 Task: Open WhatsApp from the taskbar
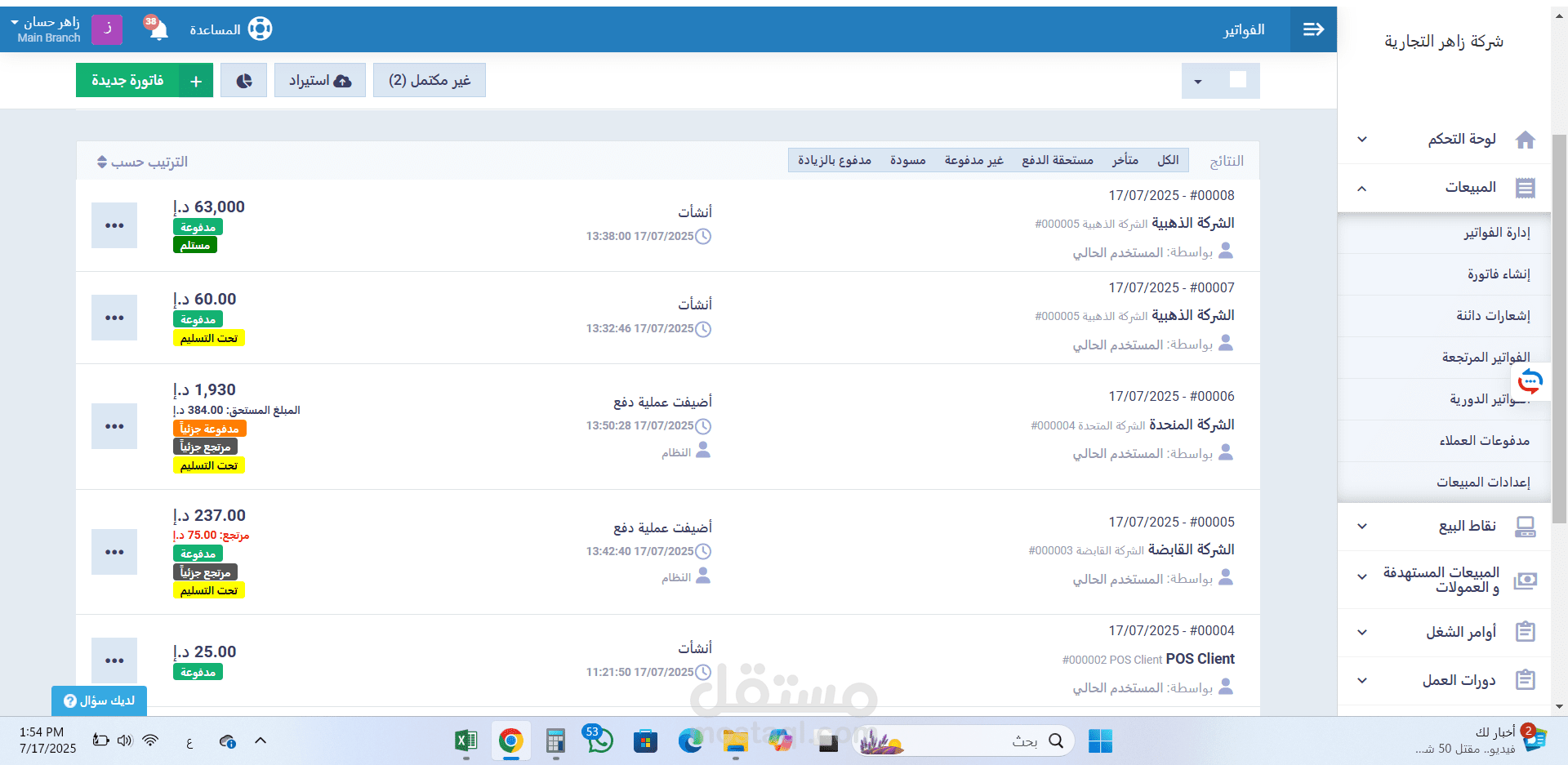pos(600,741)
